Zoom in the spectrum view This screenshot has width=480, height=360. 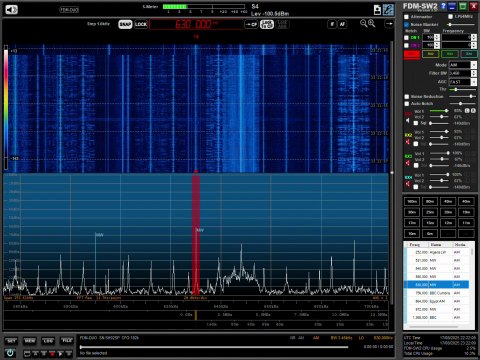371,23
